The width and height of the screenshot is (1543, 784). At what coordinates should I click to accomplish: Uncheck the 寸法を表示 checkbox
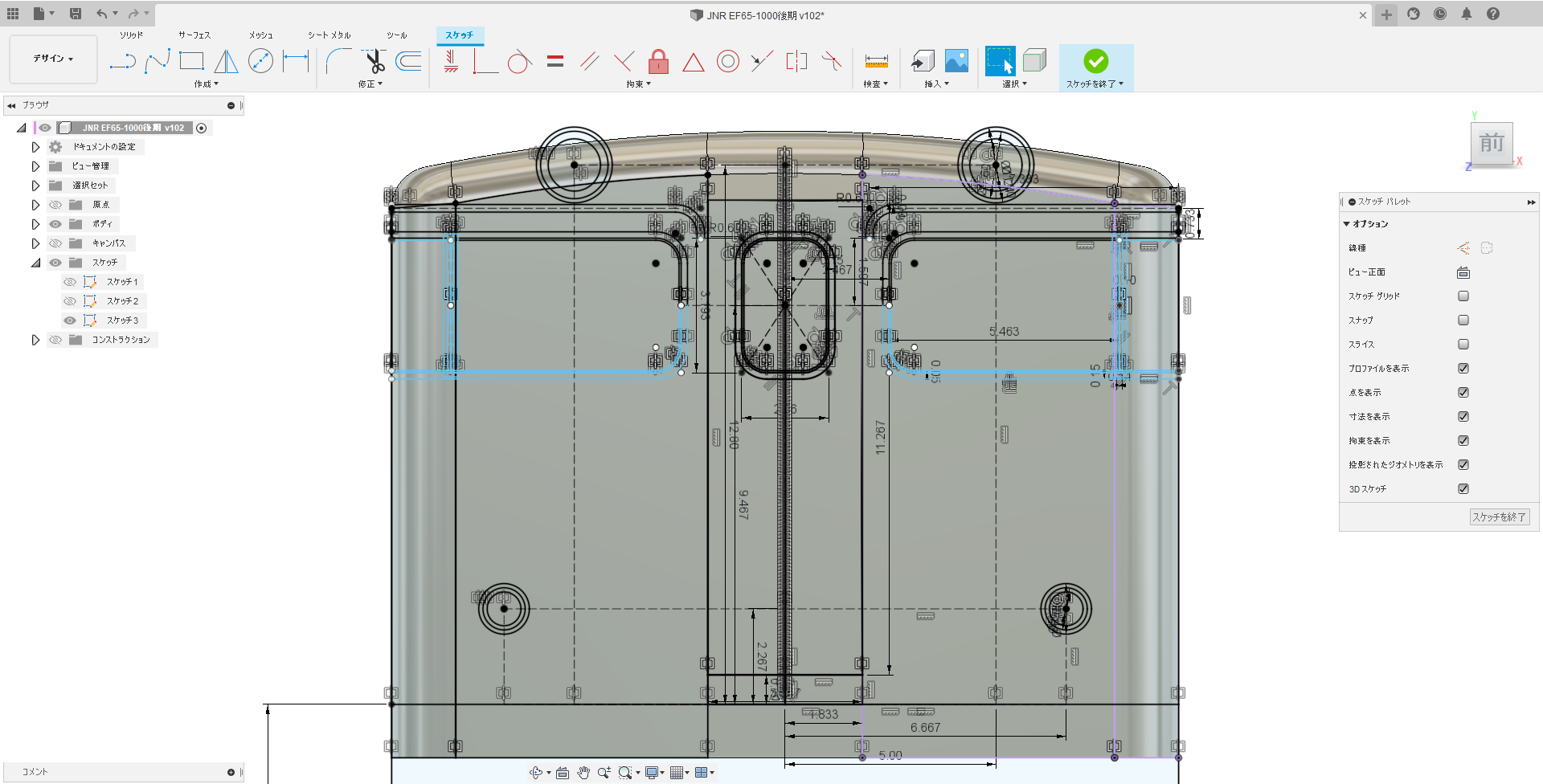click(x=1463, y=417)
